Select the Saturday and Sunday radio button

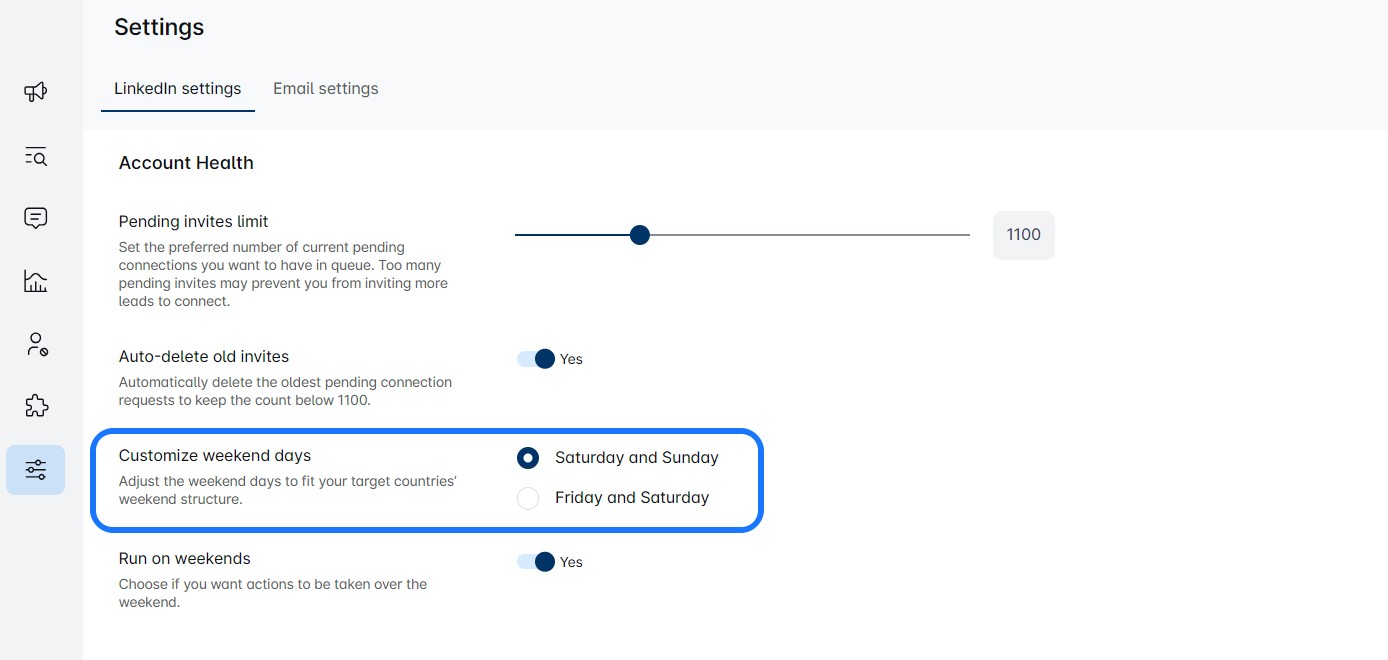click(x=528, y=458)
